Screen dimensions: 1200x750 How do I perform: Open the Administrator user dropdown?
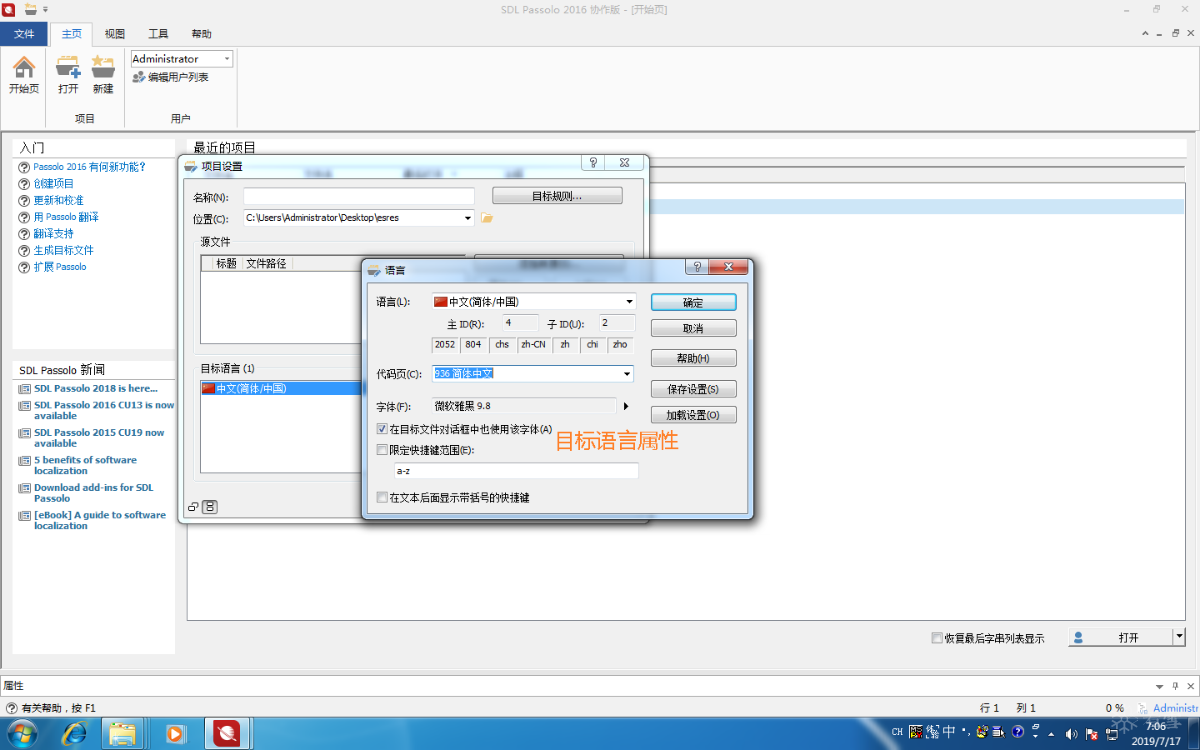pyautogui.click(x=227, y=59)
